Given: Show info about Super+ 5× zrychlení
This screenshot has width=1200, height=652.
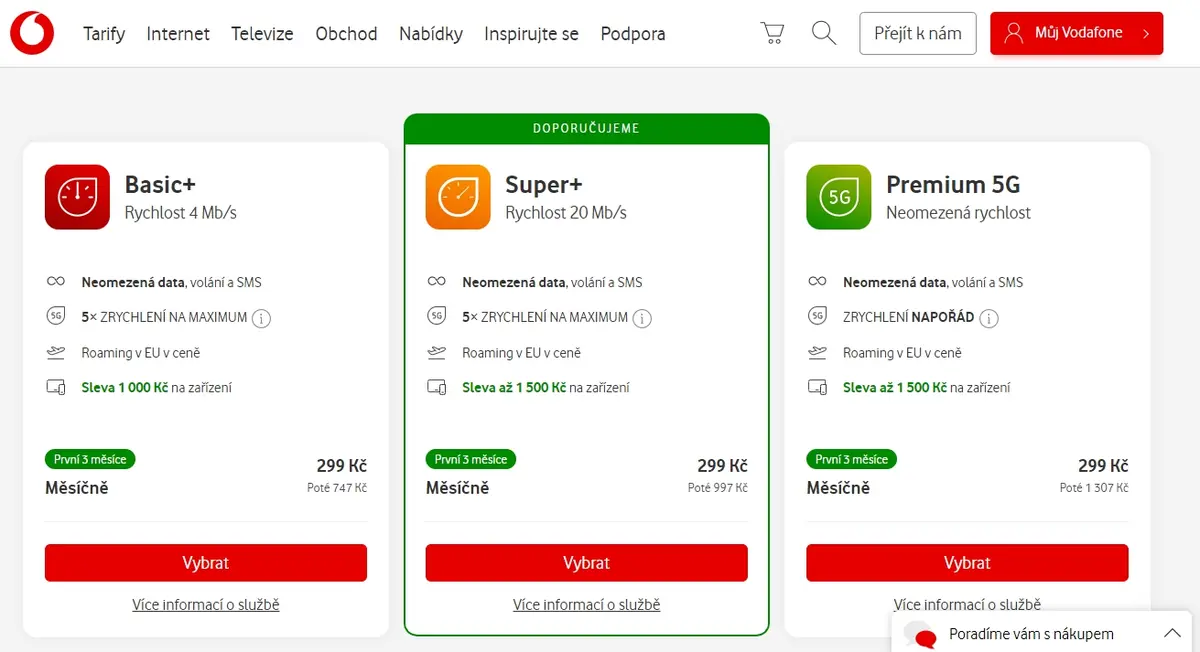Looking at the screenshot, I should pyautogui.click(x=642, y=318).
